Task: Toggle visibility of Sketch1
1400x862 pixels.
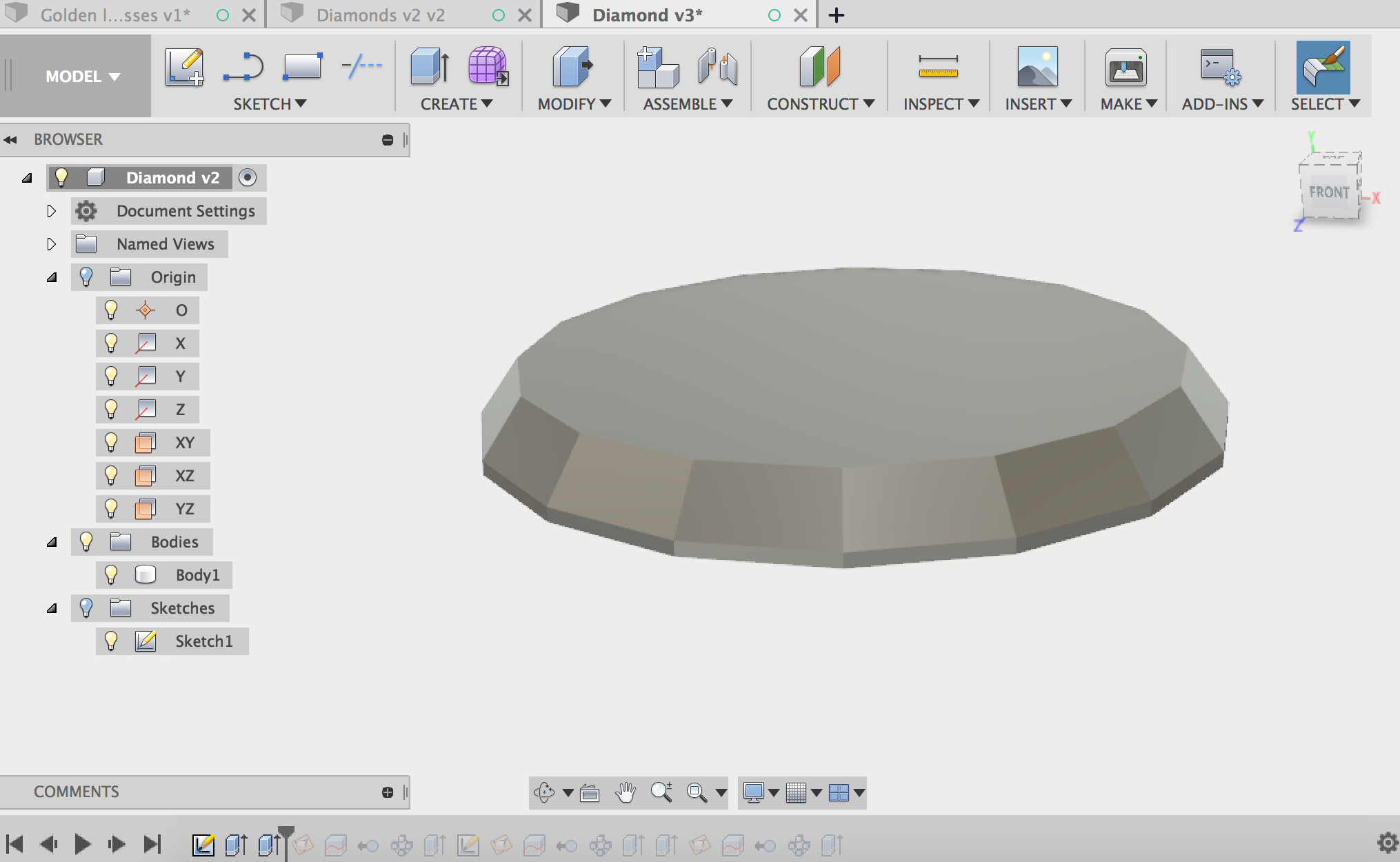Action: point(112,641)
